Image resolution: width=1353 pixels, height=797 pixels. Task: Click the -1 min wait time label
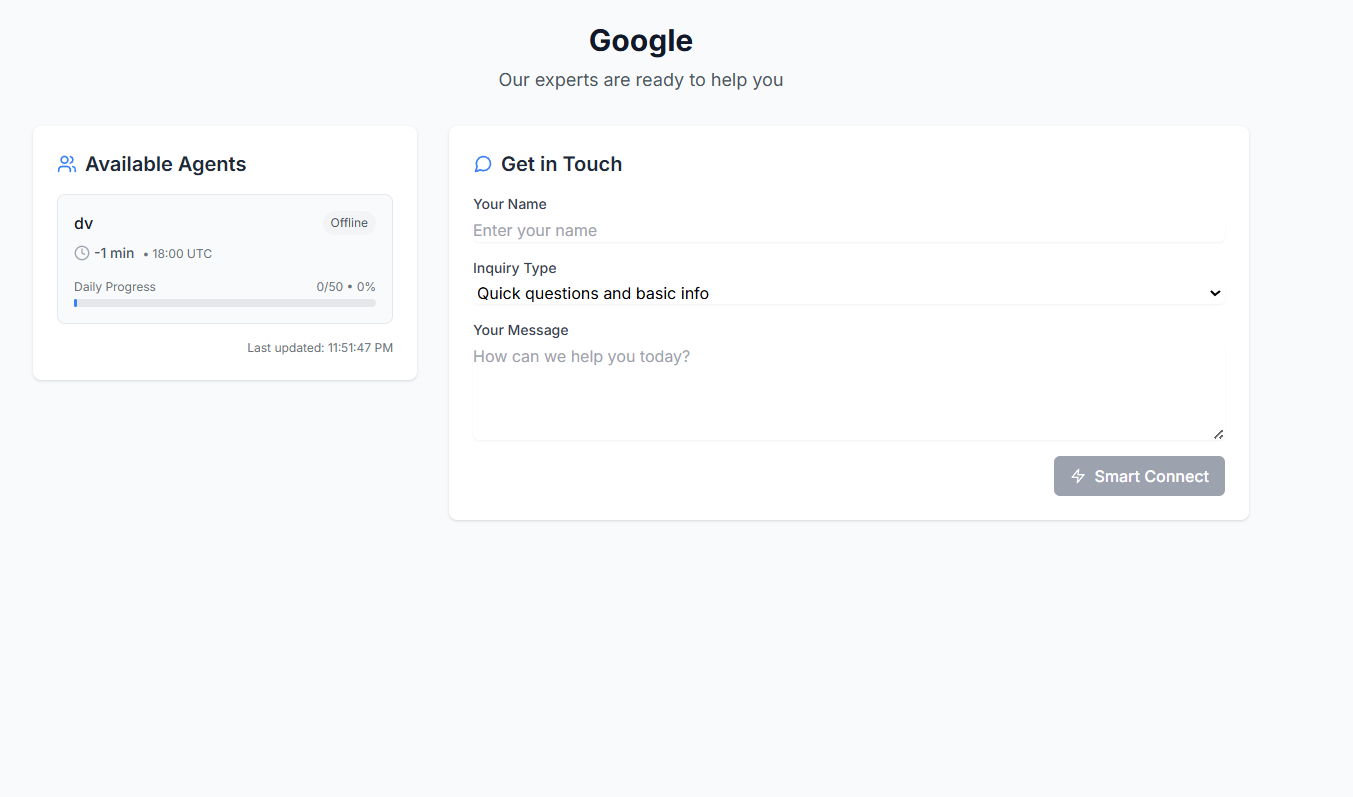point(113,253)
